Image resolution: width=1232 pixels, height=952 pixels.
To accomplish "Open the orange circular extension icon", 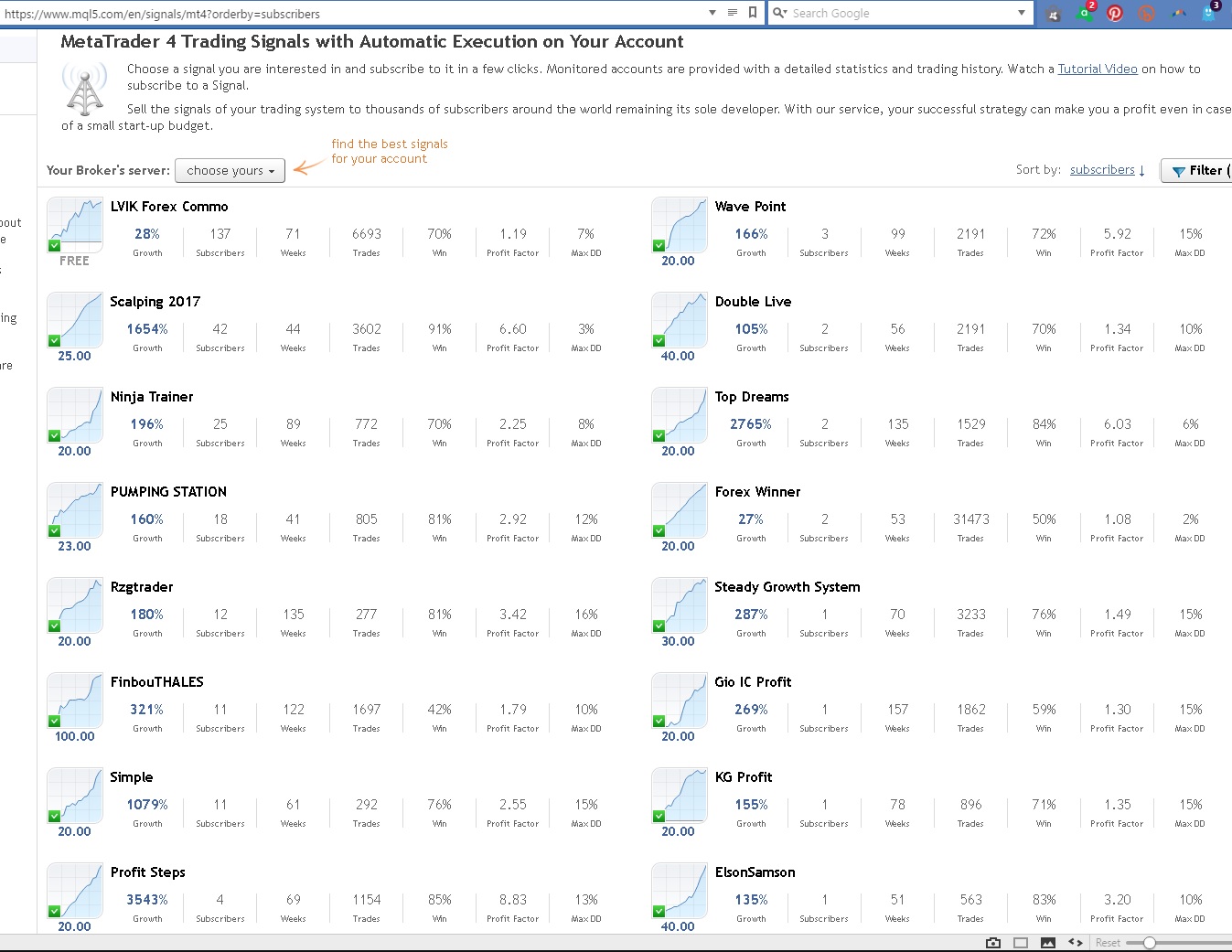I will 1146,13.
